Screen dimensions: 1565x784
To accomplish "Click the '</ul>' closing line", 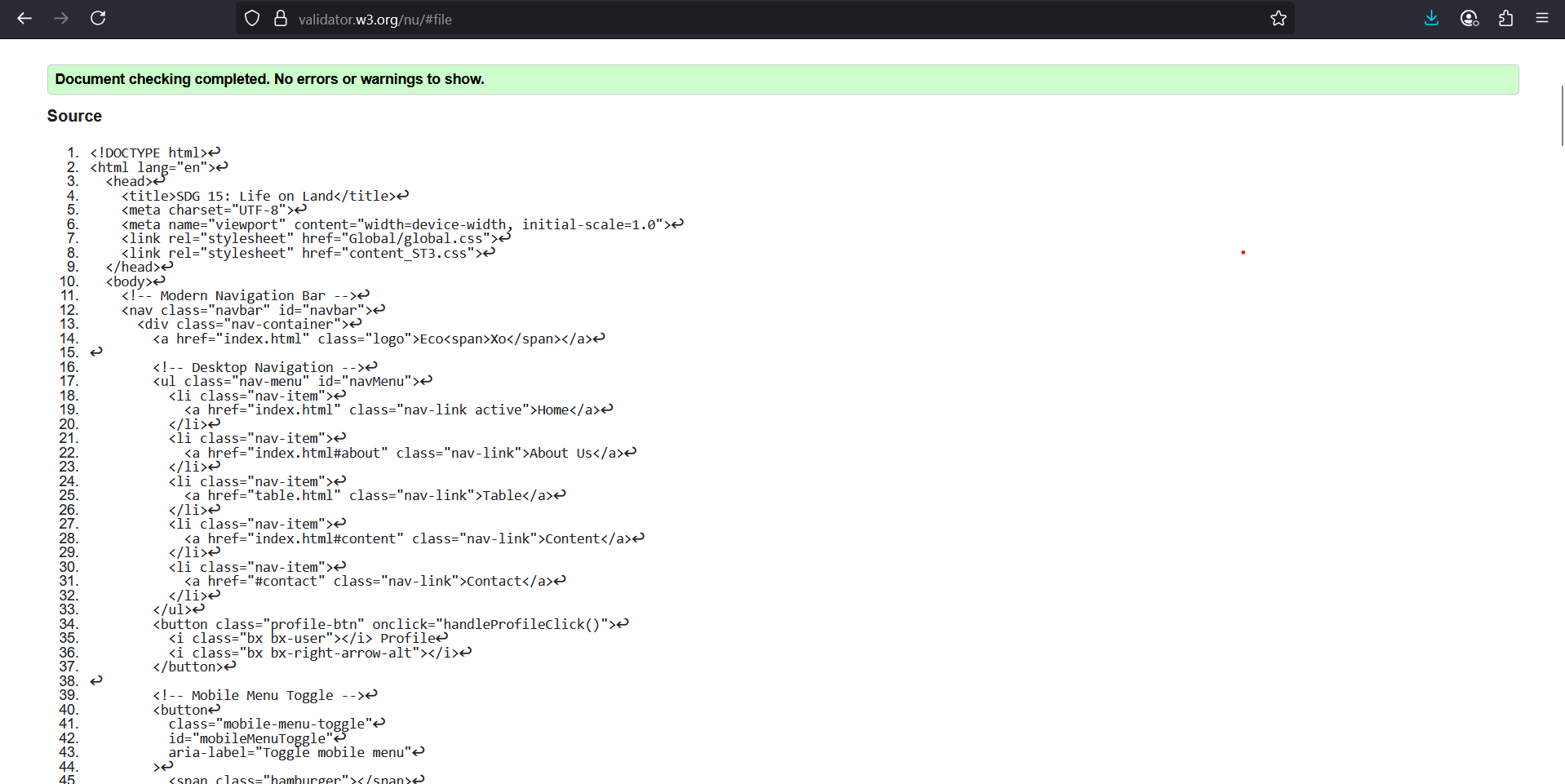I will [x=179, y=609].
